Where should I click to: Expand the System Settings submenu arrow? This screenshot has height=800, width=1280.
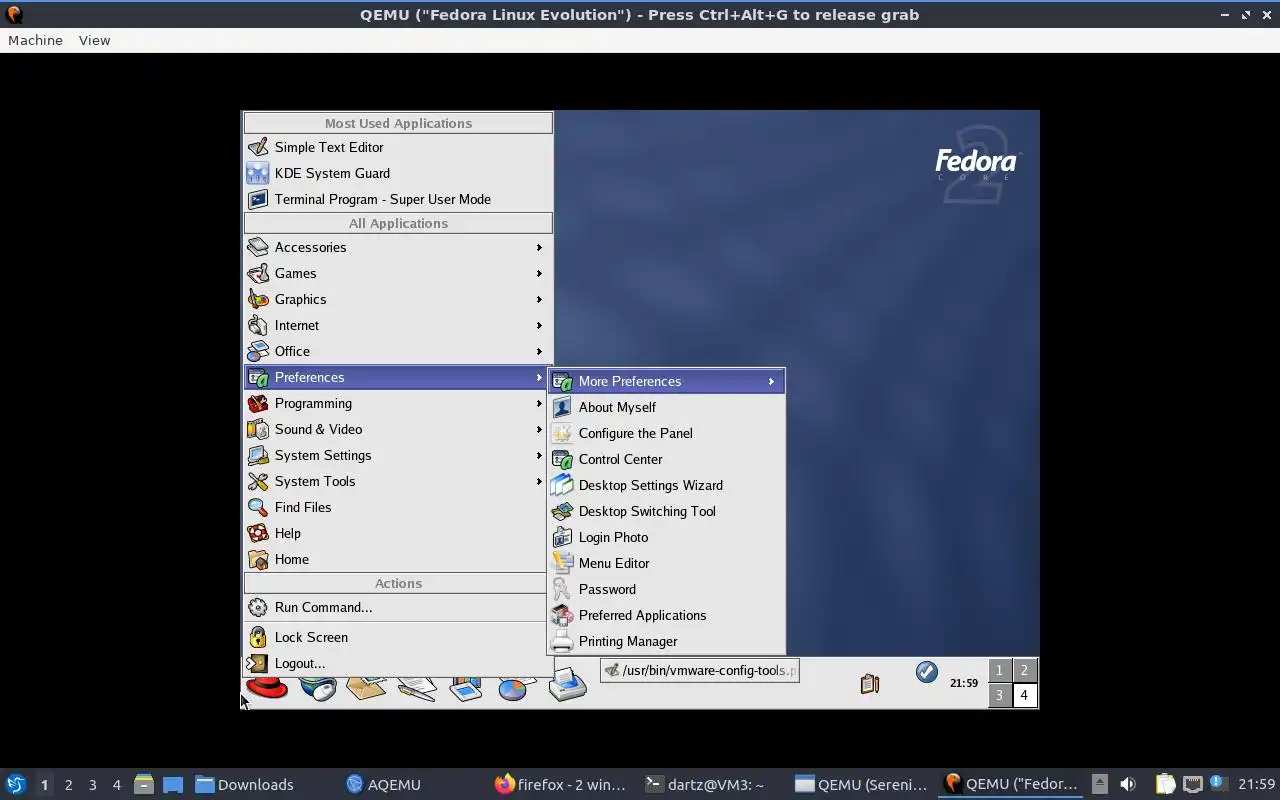pos(539,455)
